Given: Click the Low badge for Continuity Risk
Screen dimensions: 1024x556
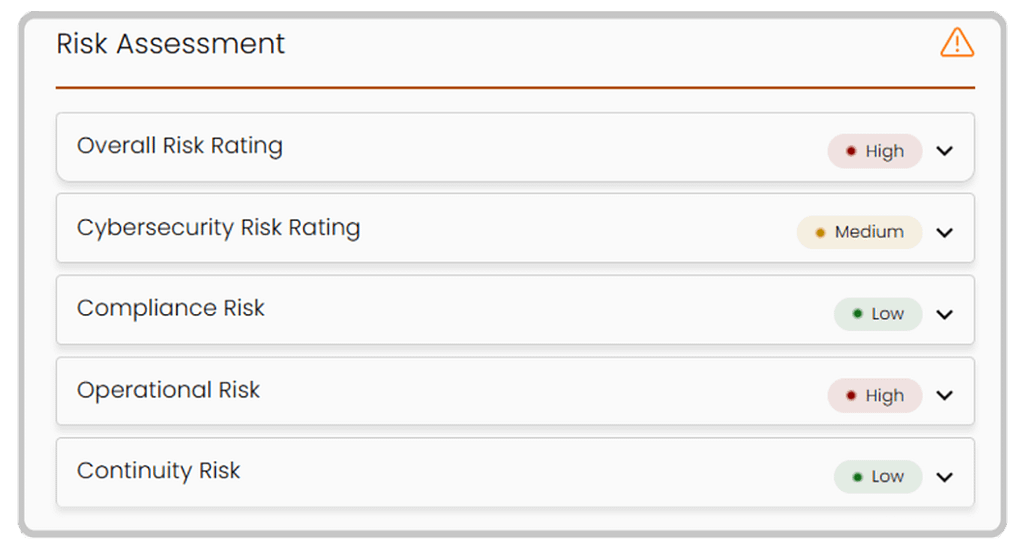Looking at the screenshot, I should point(878,477).
